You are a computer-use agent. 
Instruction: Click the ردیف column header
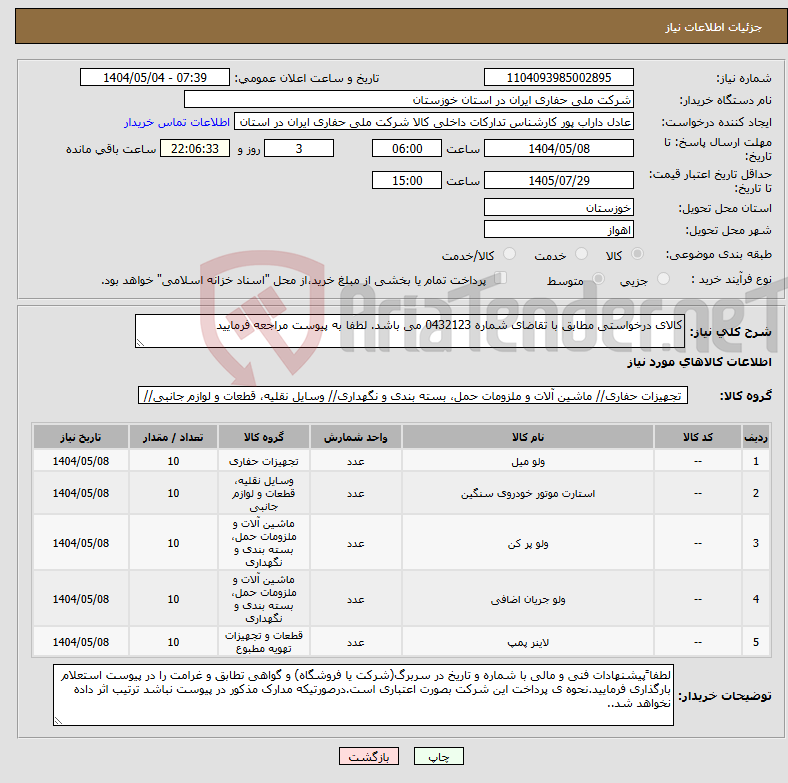click(x=756, y=437)
